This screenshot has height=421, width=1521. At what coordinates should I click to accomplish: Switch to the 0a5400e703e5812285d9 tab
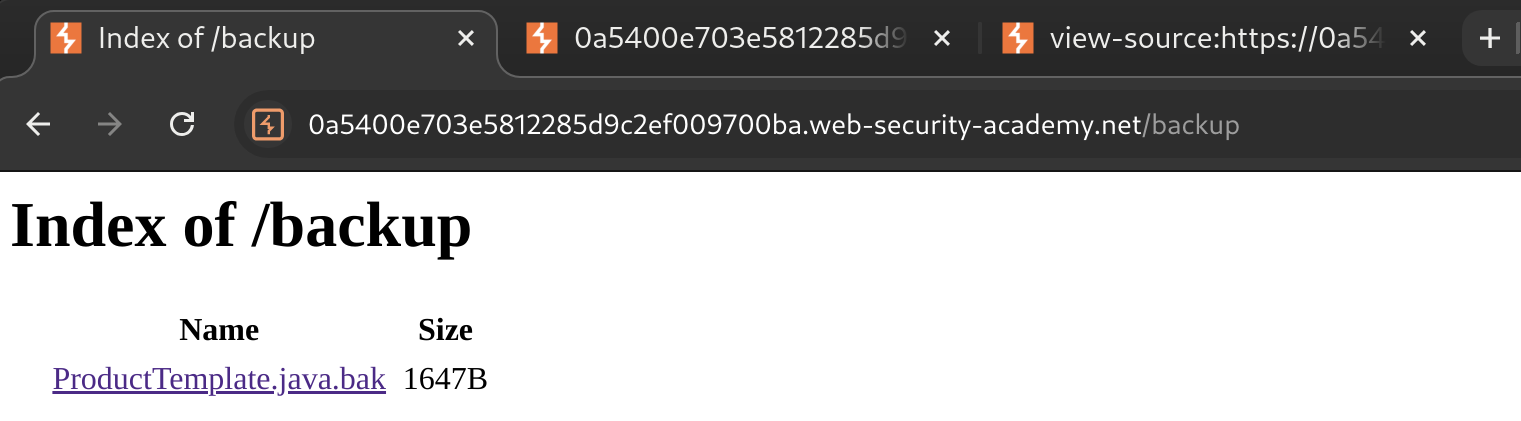740,39
